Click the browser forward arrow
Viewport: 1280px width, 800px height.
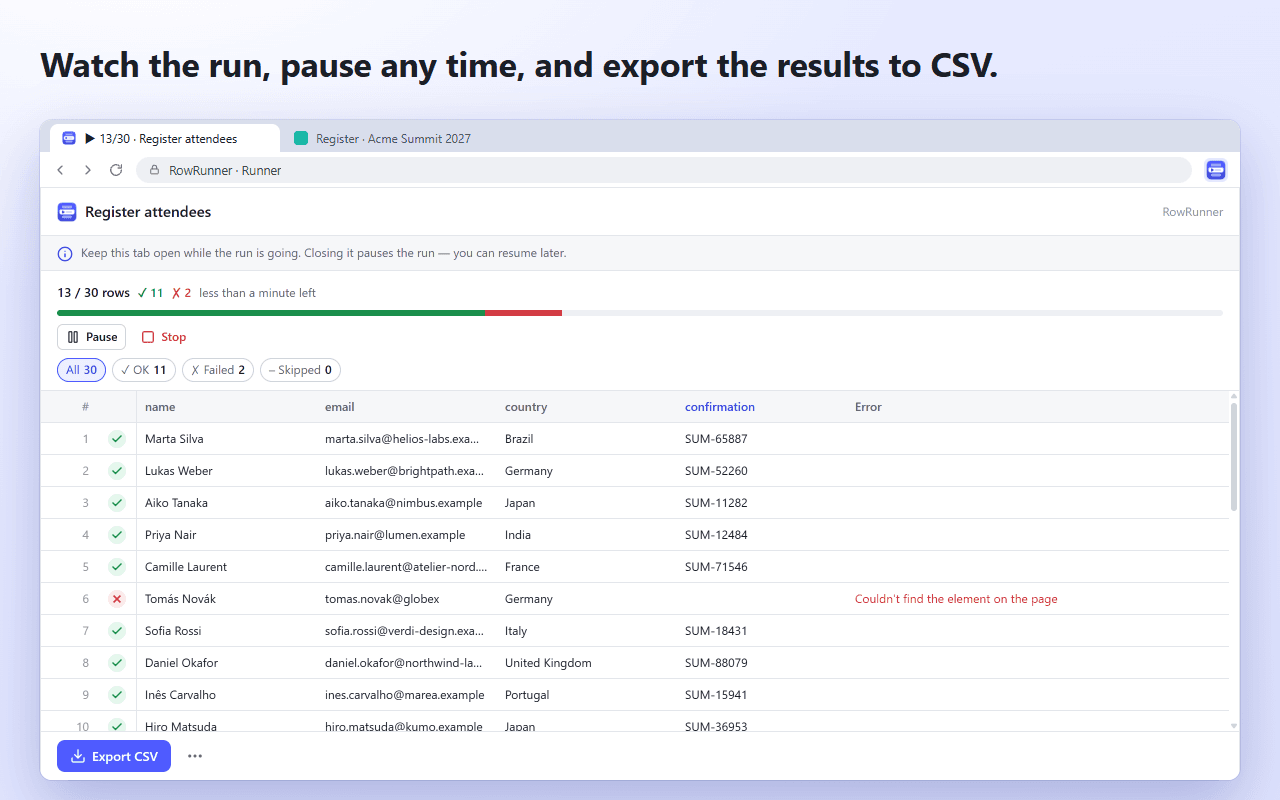(88, 170)
